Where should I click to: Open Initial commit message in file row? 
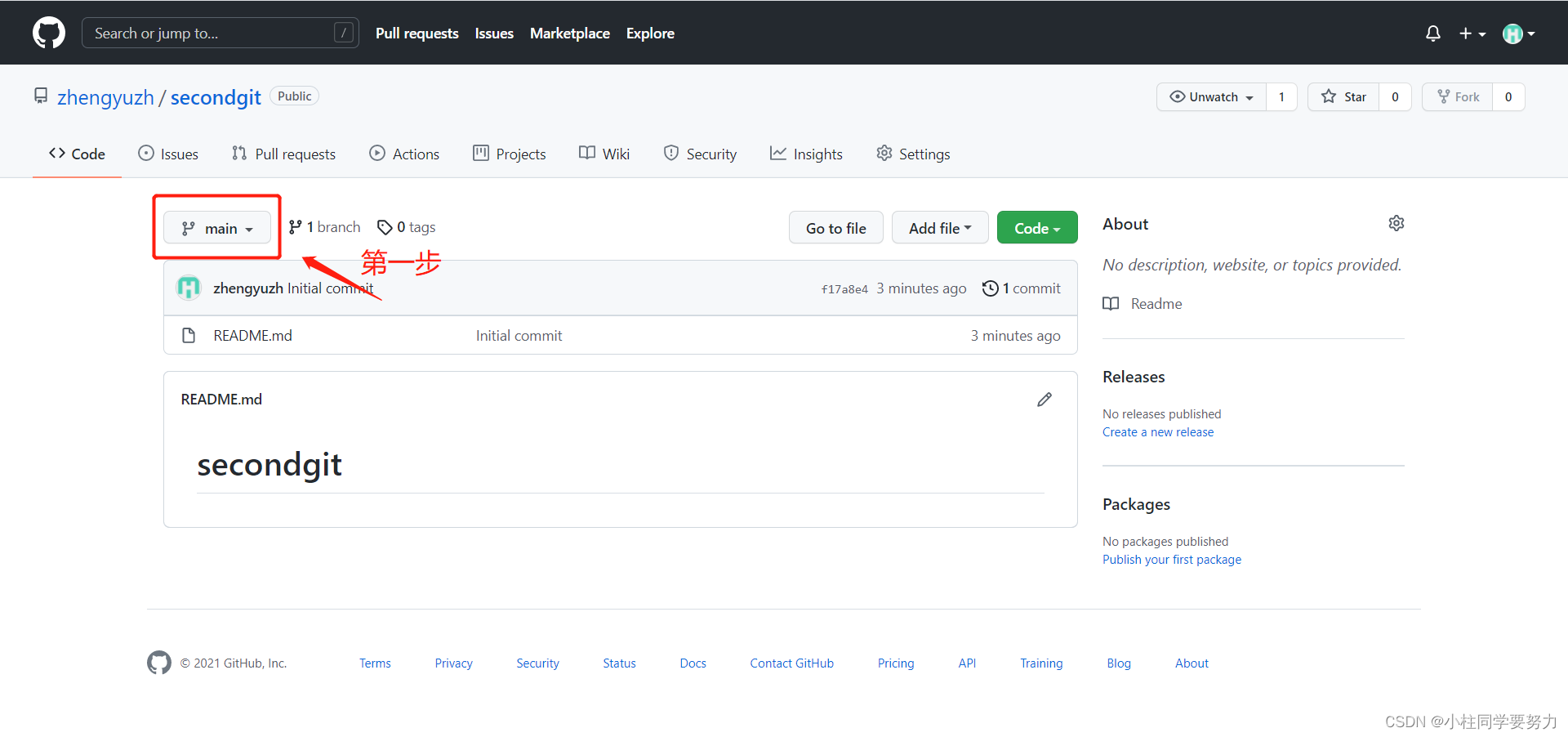point(519,336)
